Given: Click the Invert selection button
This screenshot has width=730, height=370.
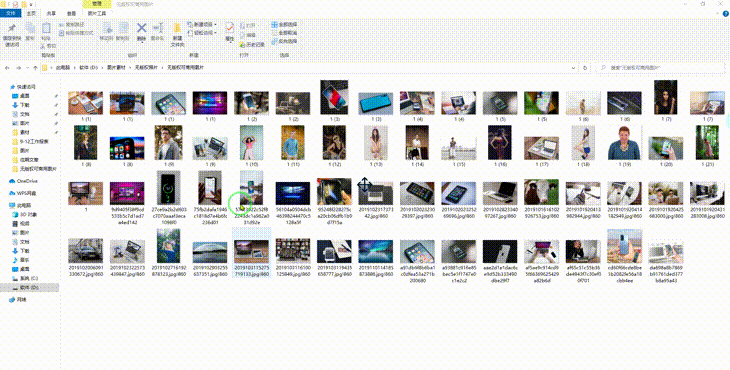Looking at the screenshot, I should click(x=284, y=41).
